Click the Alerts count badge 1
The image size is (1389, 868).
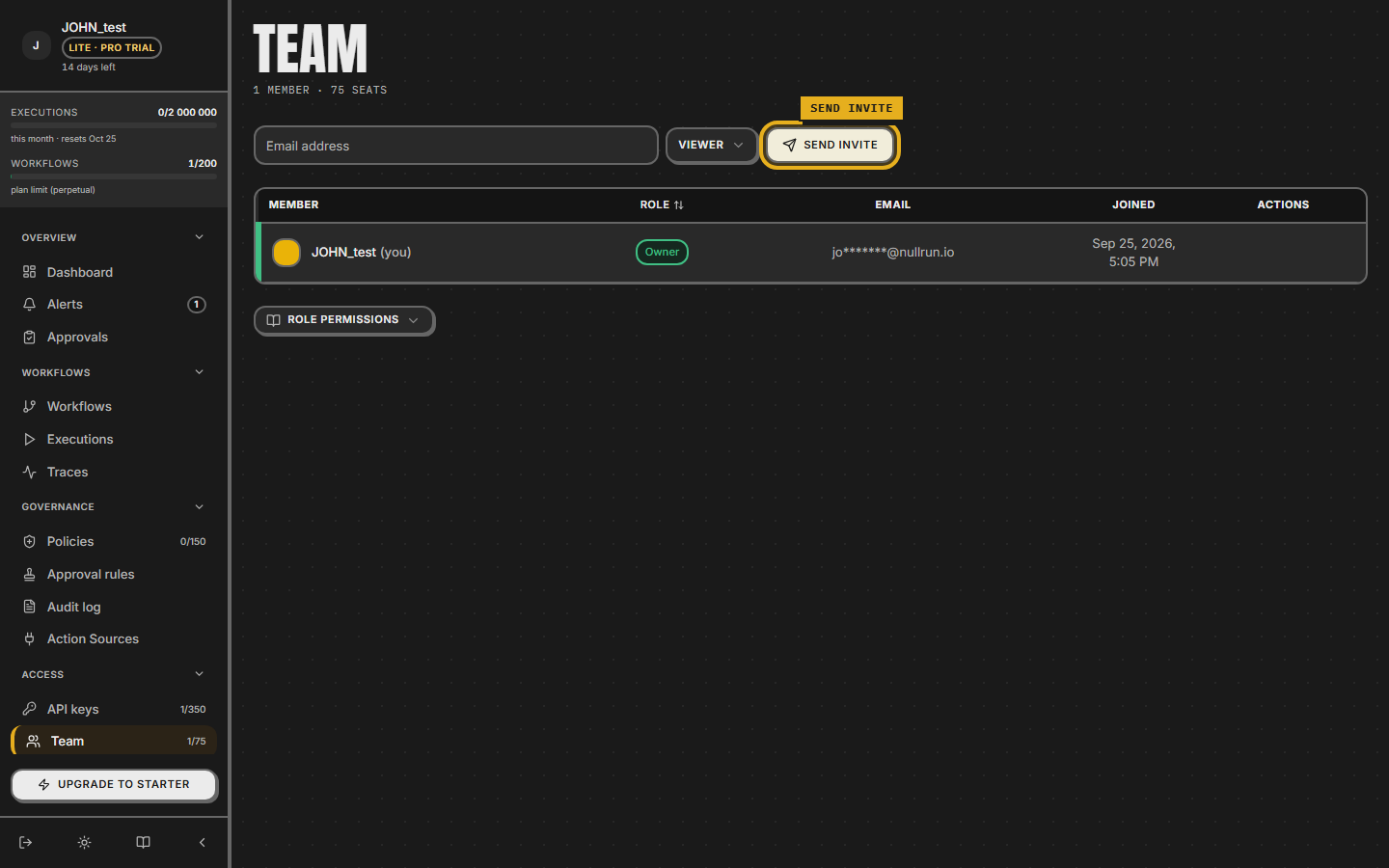pyautogui.click(x=197, y=304)
